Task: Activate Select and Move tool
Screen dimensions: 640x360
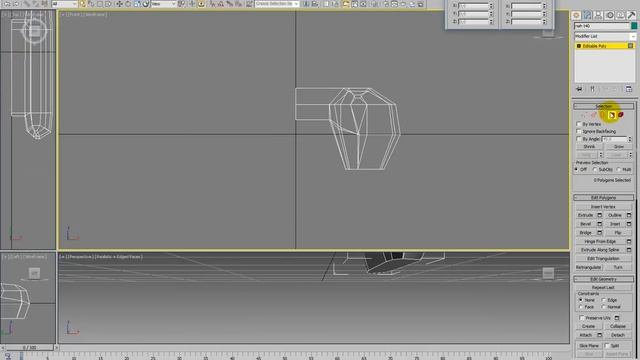Action: [x=119, y=4]
